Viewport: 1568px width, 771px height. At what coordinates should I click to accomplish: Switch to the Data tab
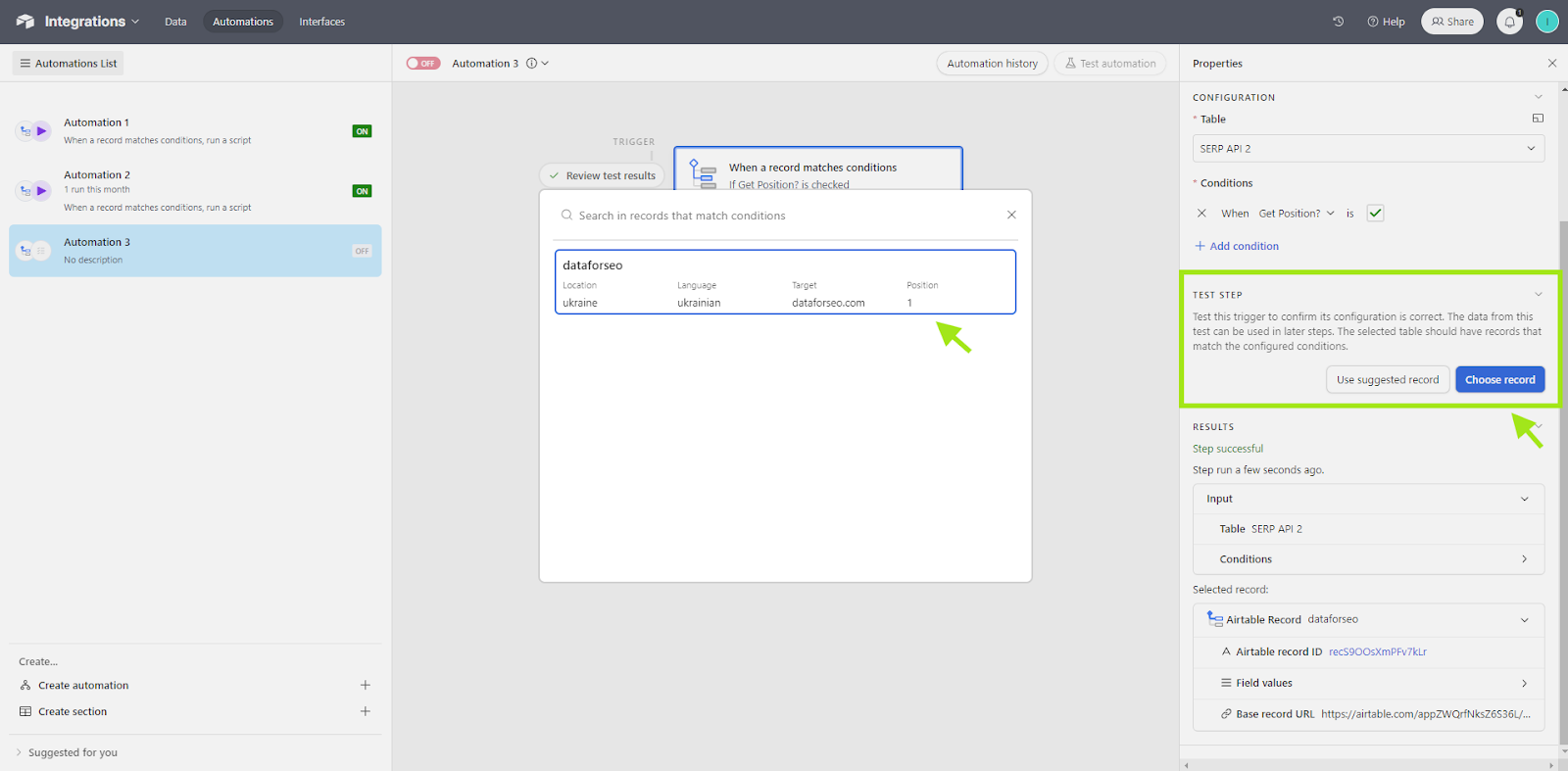coord(175,22)
